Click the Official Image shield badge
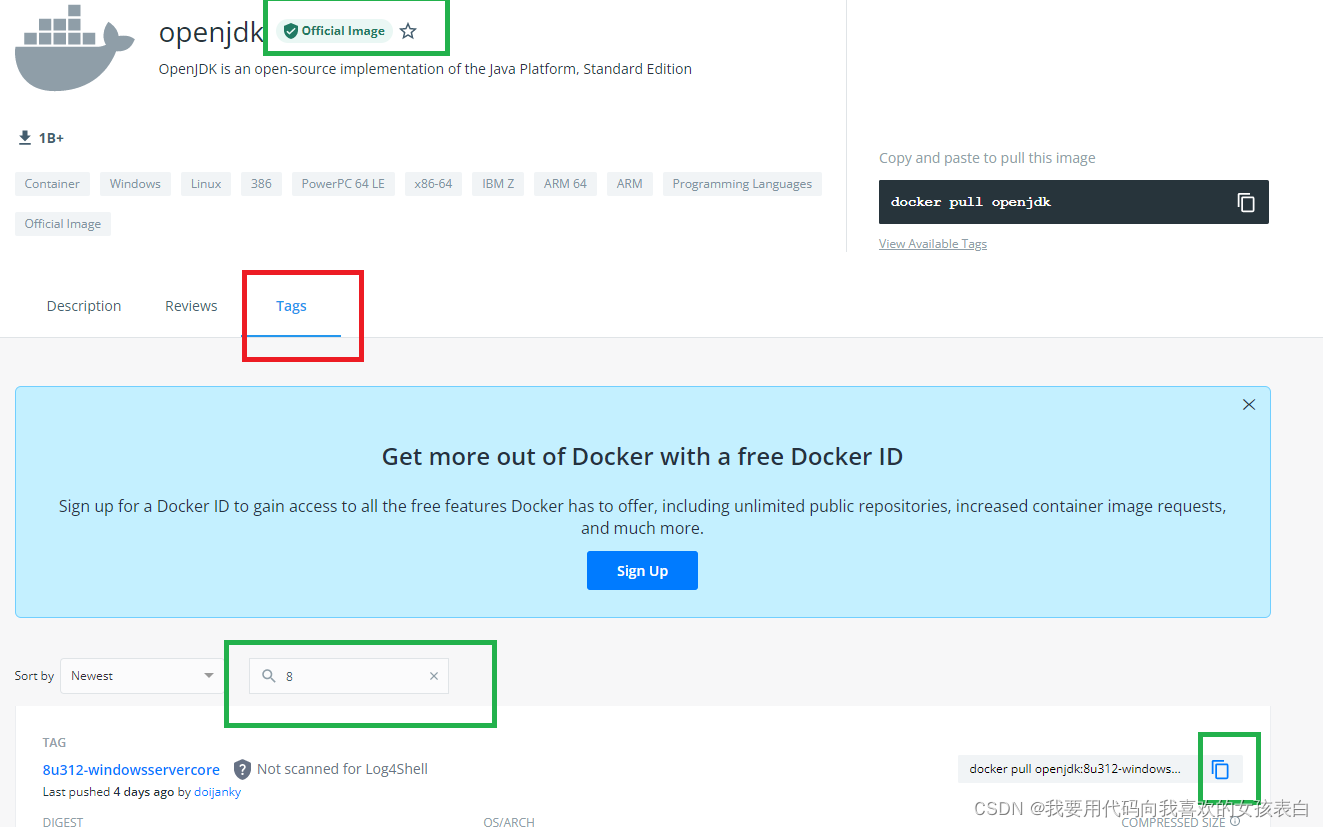The height and width of the screenshot is (827, 1323). coord(333,30)
